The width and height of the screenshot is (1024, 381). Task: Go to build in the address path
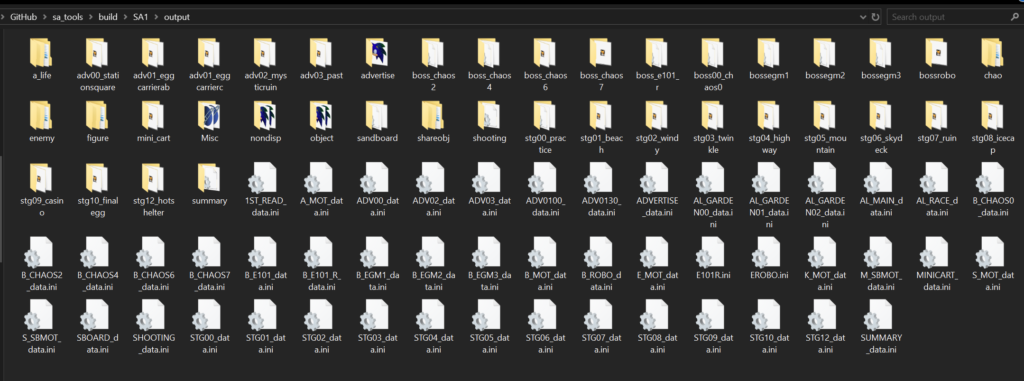(108, 17)
